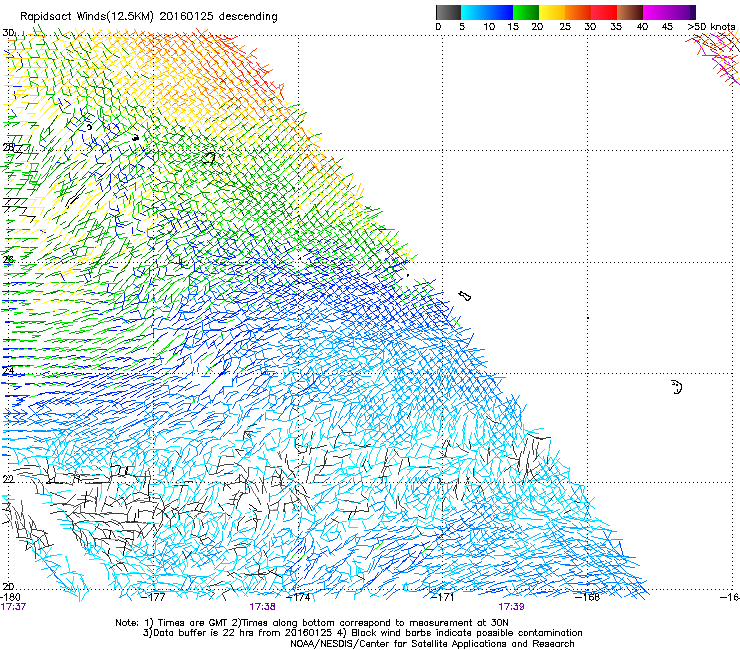The width and height of the screenshot is (740, 650).
Task: Click the island outline east of -171
Action: click(465, 296)
